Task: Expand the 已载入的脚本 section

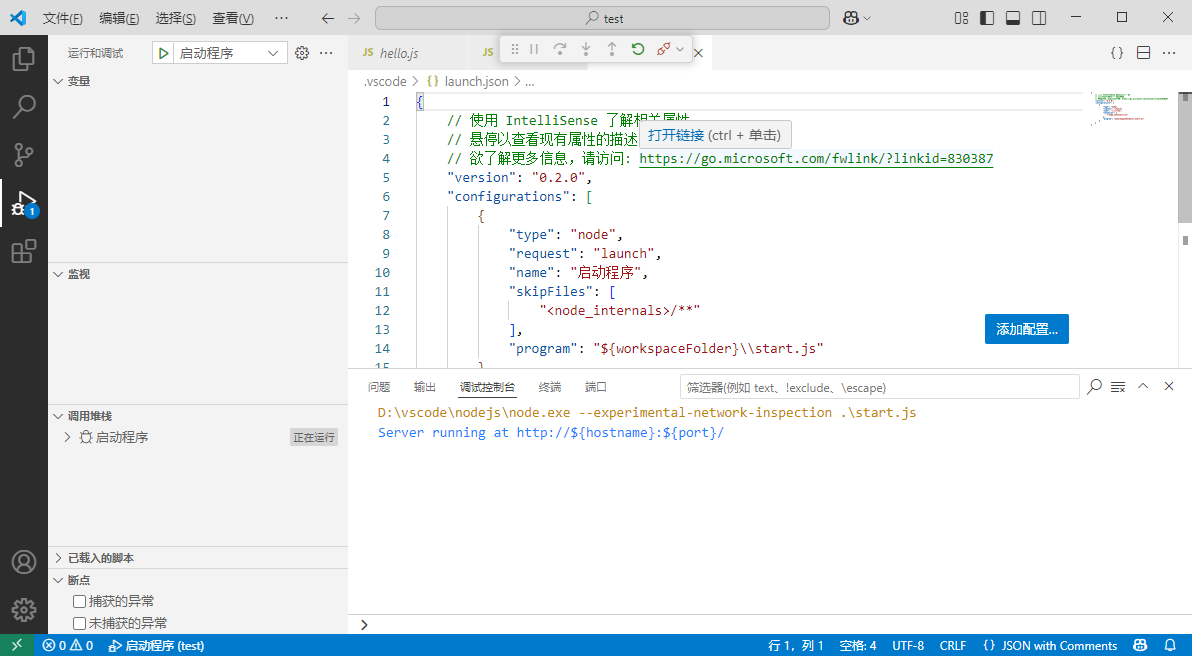Action: pos(58,558)
